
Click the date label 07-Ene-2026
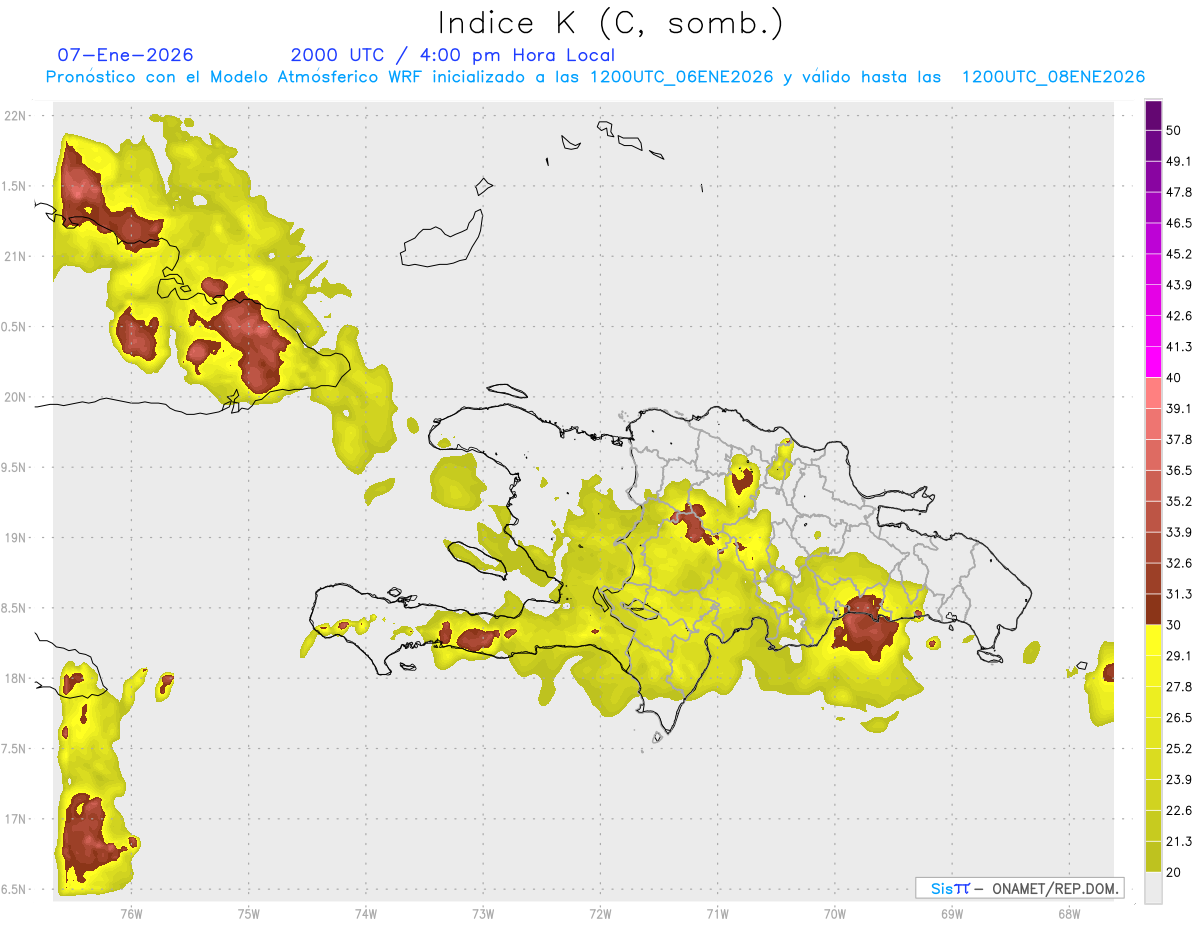coord(125,55)
